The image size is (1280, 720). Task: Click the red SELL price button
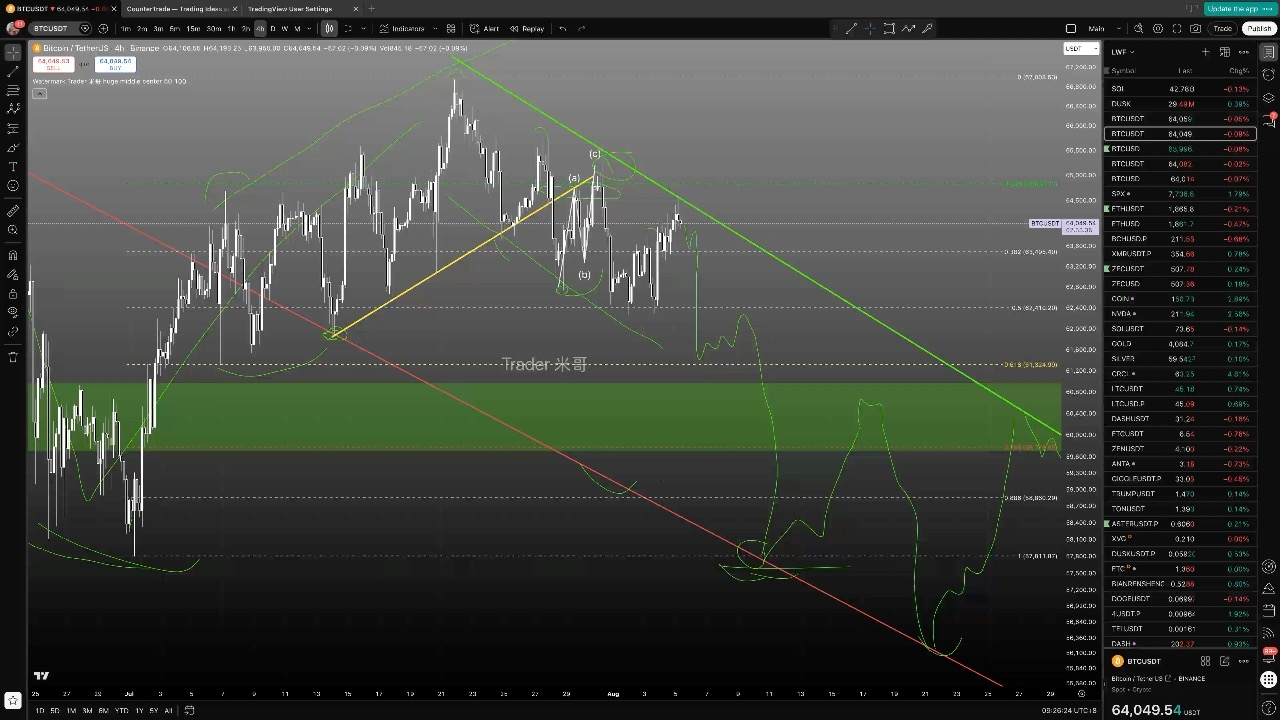pos(54,64)
